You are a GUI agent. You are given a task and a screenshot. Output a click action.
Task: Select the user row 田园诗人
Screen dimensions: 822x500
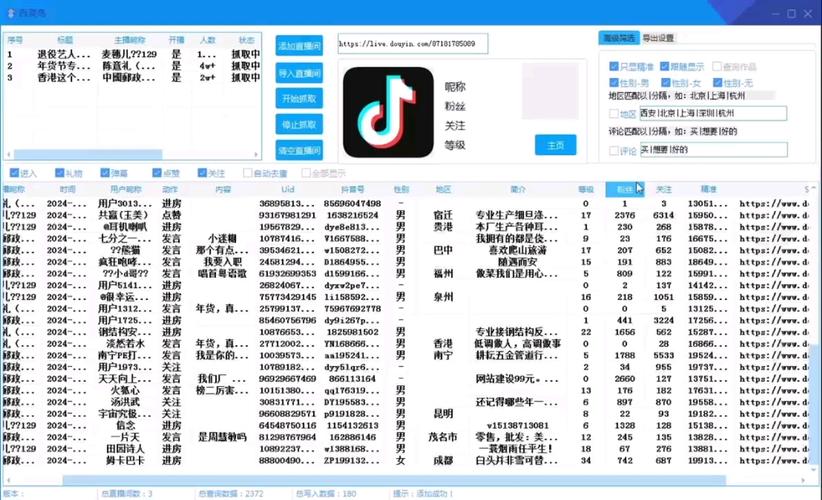tap(405, 449)
